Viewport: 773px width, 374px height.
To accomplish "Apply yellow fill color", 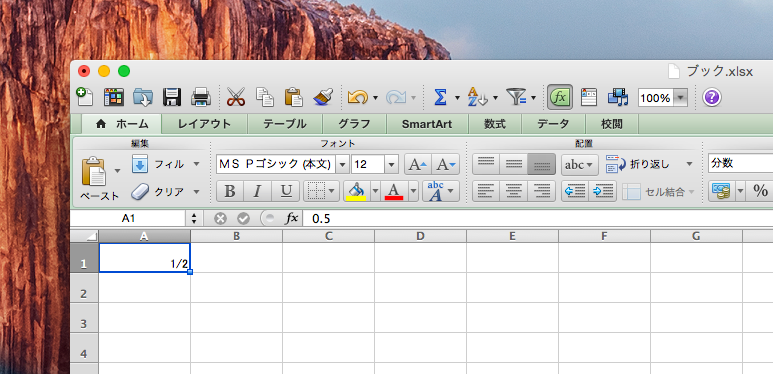I will click(x=356, y=191).
